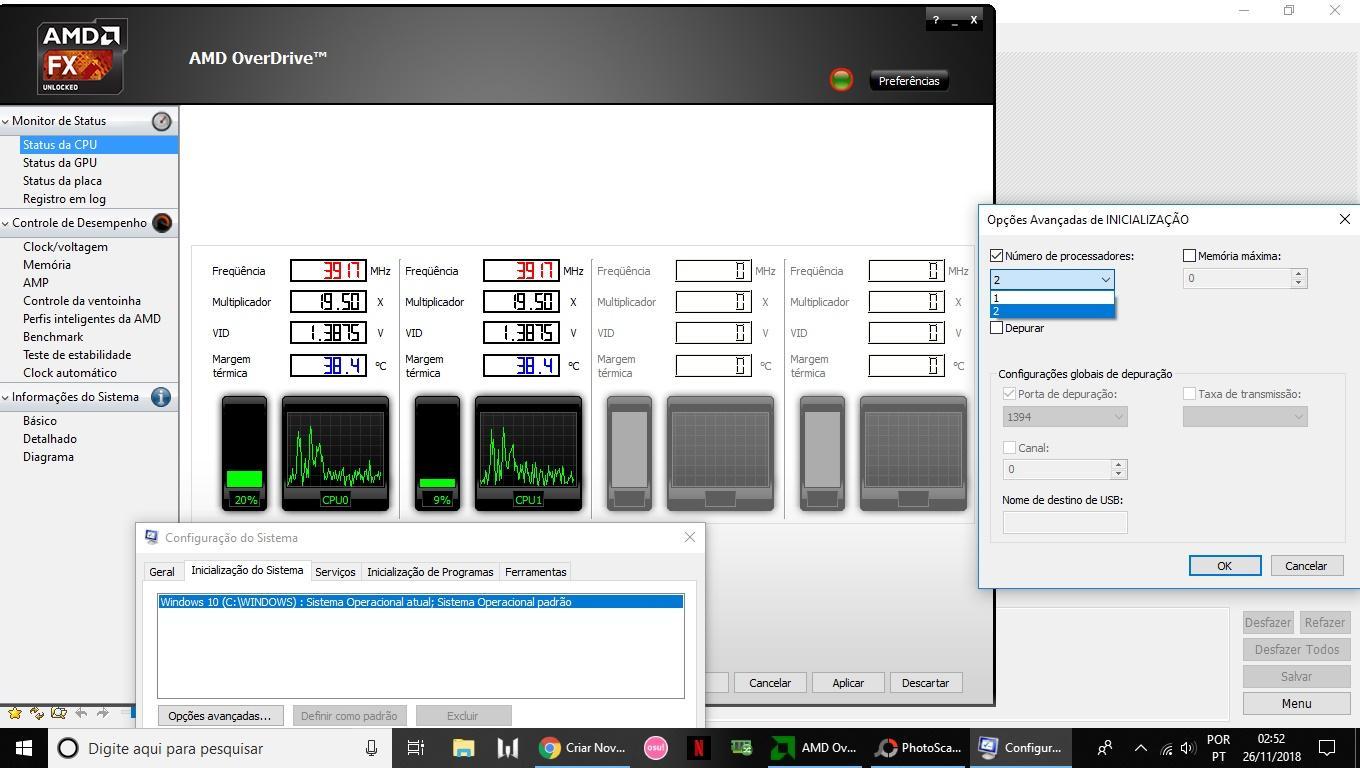1360x768 pixels.
Task: Click the blue info icon by Informações do Sistema
Action: click(161, 397)
